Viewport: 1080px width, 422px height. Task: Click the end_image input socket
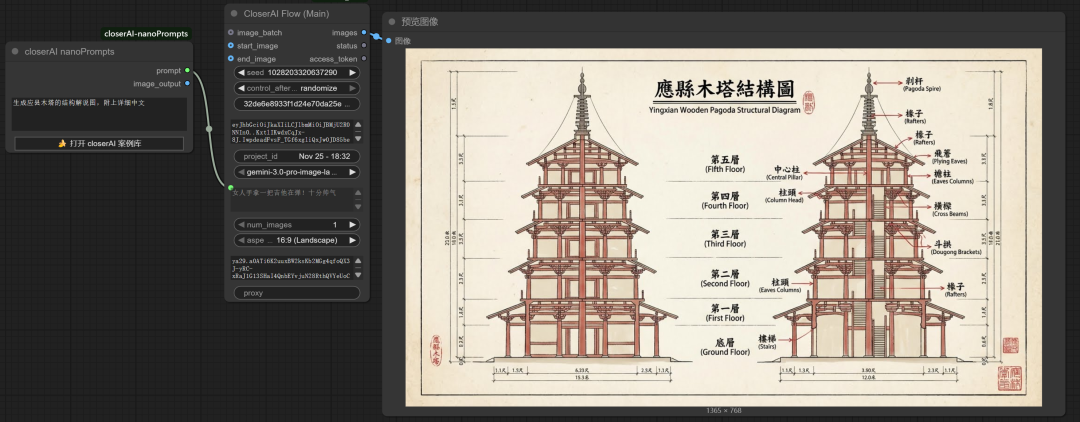pyautogui.click(x=231, y=59)
